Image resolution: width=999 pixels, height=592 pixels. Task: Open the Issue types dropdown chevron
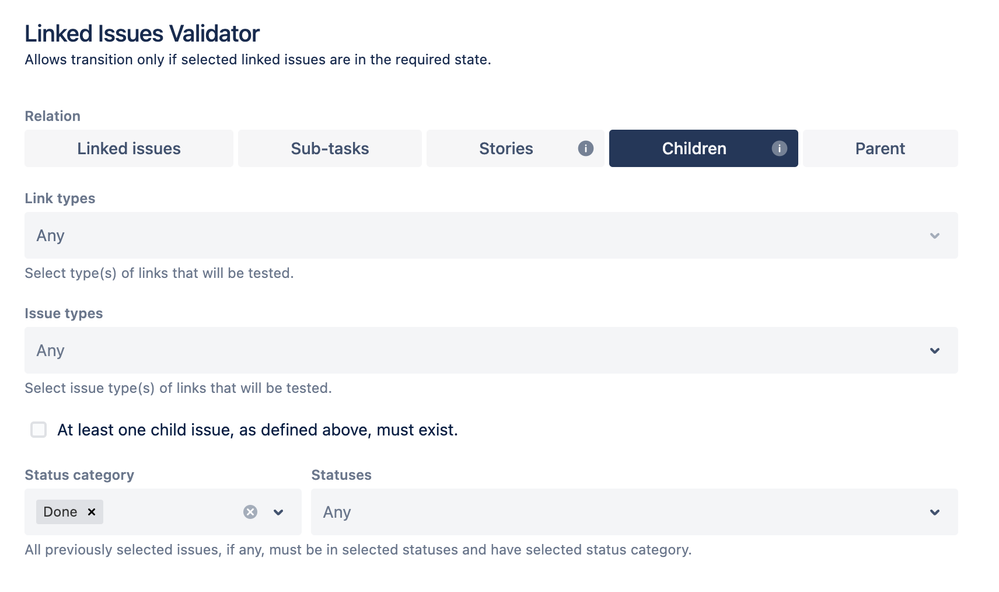point(934,350)
